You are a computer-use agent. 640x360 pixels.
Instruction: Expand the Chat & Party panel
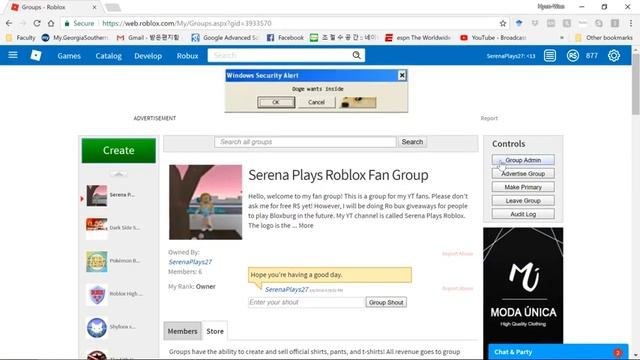pyautogui.click(x=558, y=352)
